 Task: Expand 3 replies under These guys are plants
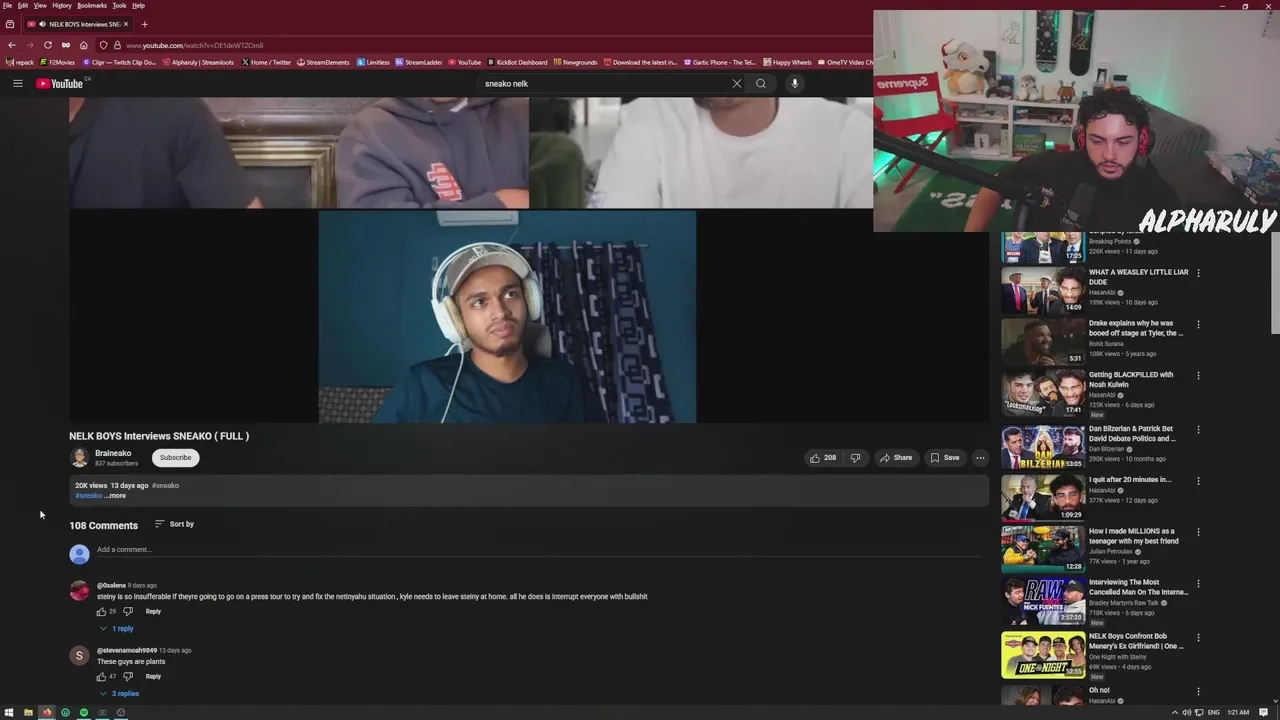pos(118,694)
